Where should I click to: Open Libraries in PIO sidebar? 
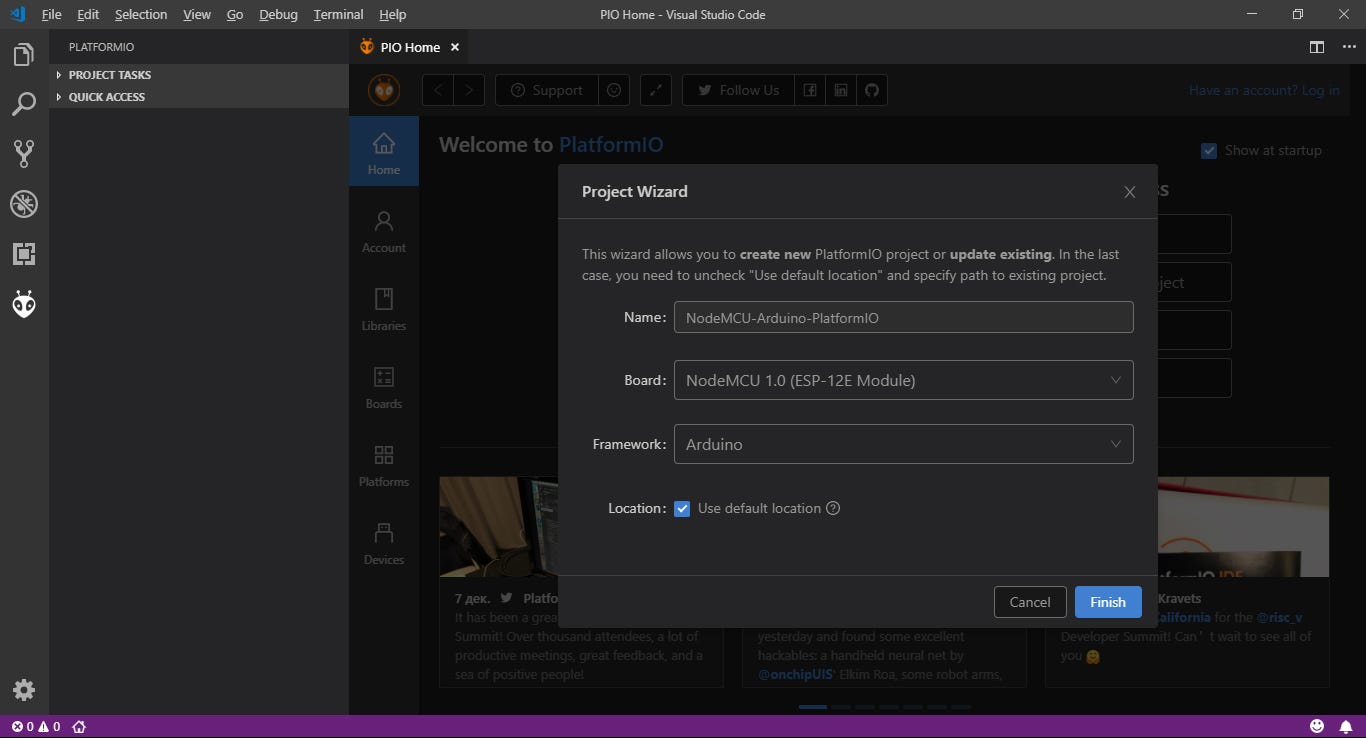384,308
